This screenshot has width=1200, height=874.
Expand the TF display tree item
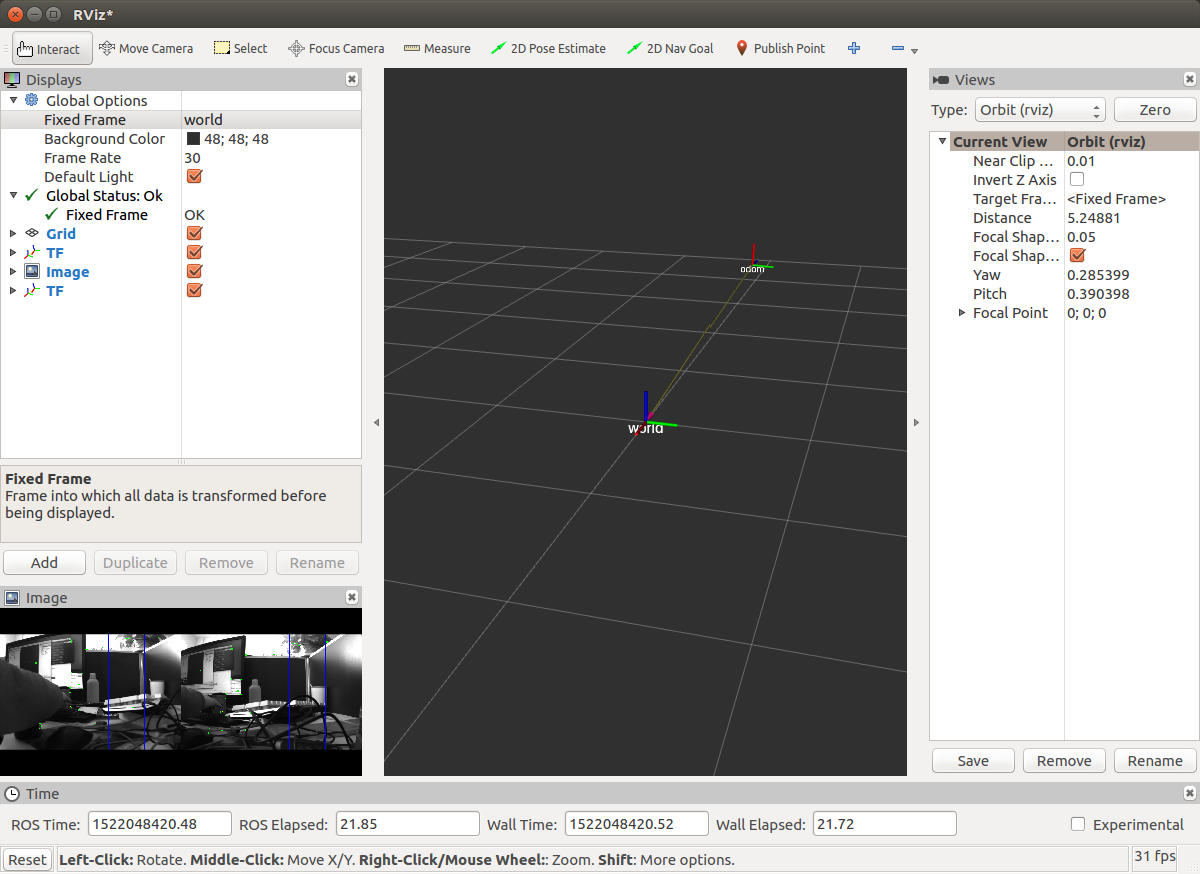click(x=12, y=252)
